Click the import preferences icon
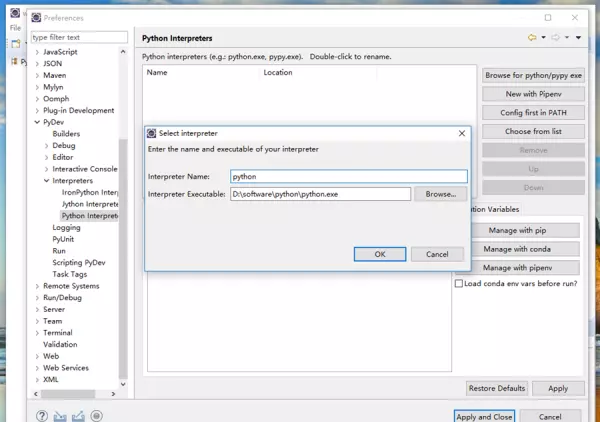Screen dimensions: 600x422 pyautogui.click(x=60, y=416)
